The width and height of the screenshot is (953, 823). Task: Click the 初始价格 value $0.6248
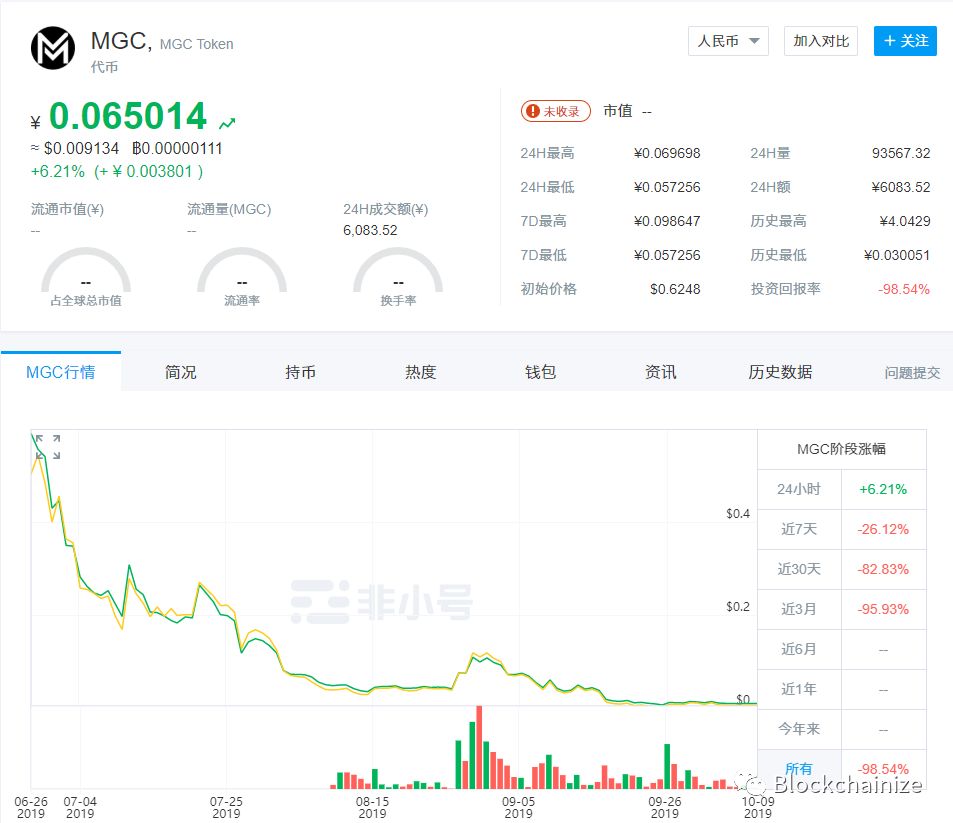pos(675,289)
